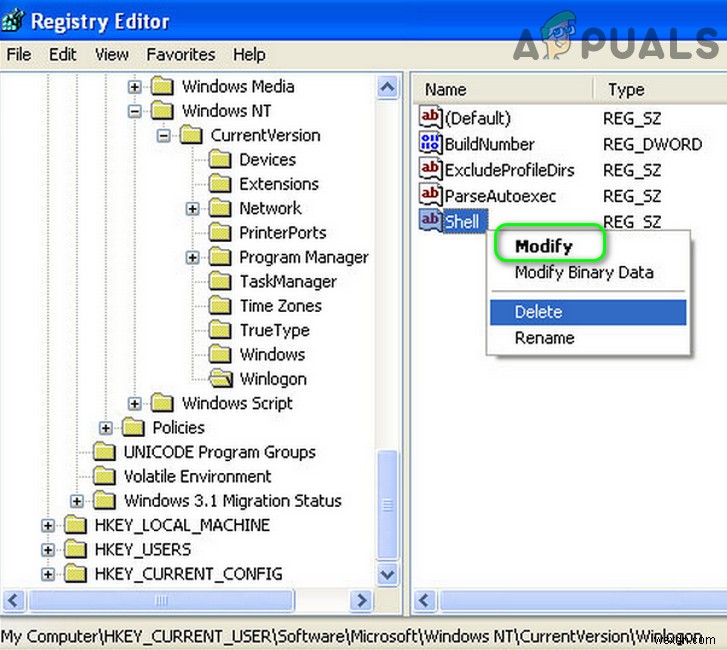The width and height of the screenshot is (727, 650).
Task: Click the tree pane scroll right arrow
Action: 361,601
